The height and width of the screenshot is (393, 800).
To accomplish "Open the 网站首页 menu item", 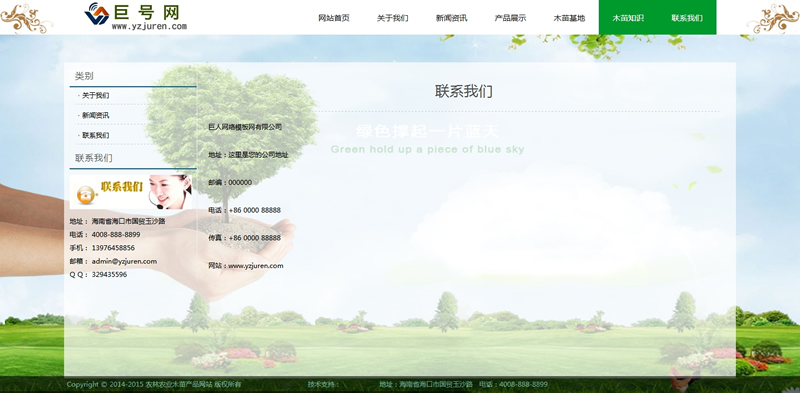I will tap(334, 18).
